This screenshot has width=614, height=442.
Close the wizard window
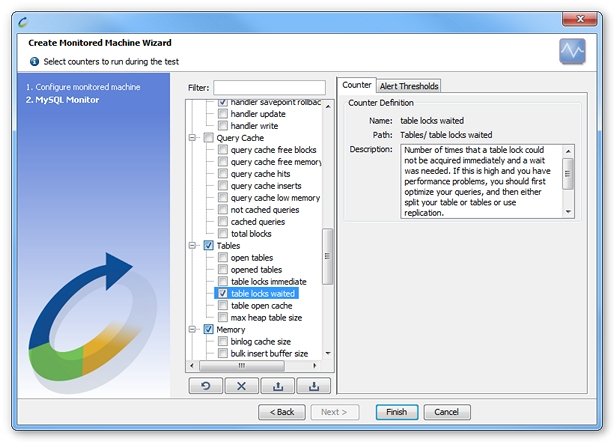(580, 19)
